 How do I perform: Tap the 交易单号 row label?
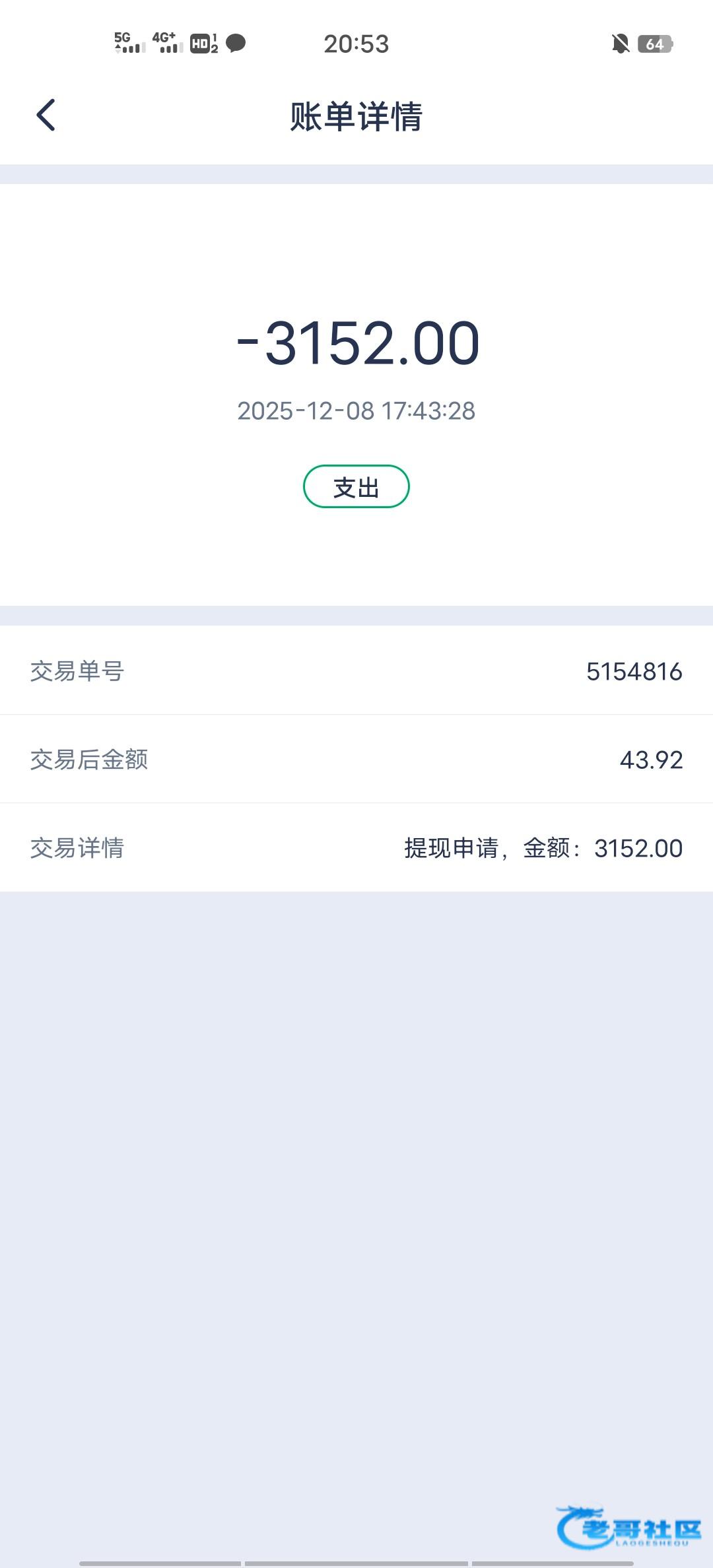click(77, 671)
